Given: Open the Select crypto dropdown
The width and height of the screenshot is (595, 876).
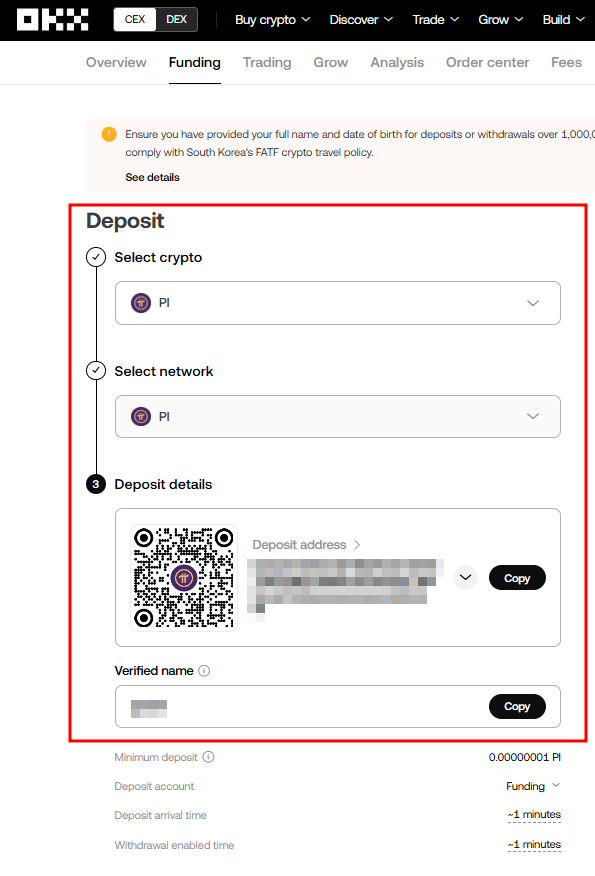Looking at the screenshot, I should pos(533,303).
